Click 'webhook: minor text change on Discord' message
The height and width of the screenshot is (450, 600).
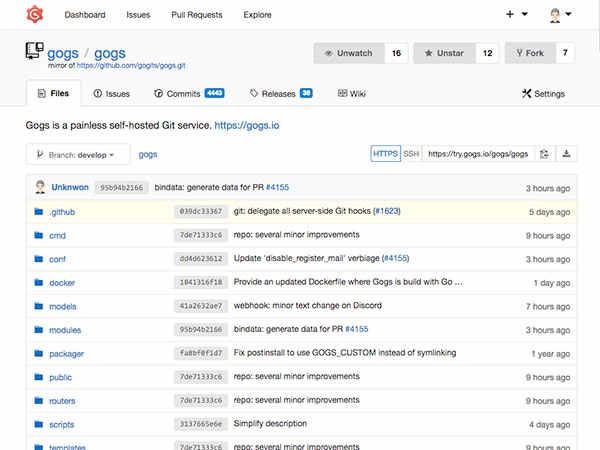click(308, 306)
